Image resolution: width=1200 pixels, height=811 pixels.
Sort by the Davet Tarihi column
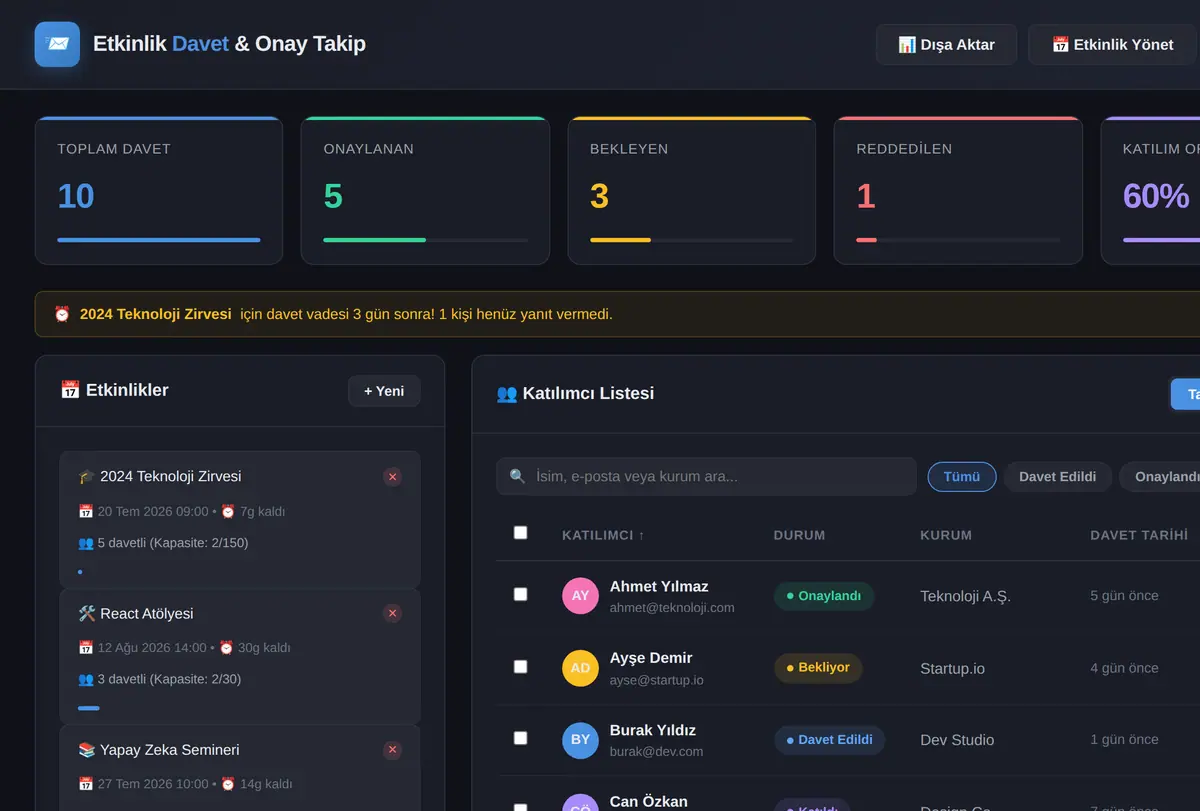point(1139,535)
